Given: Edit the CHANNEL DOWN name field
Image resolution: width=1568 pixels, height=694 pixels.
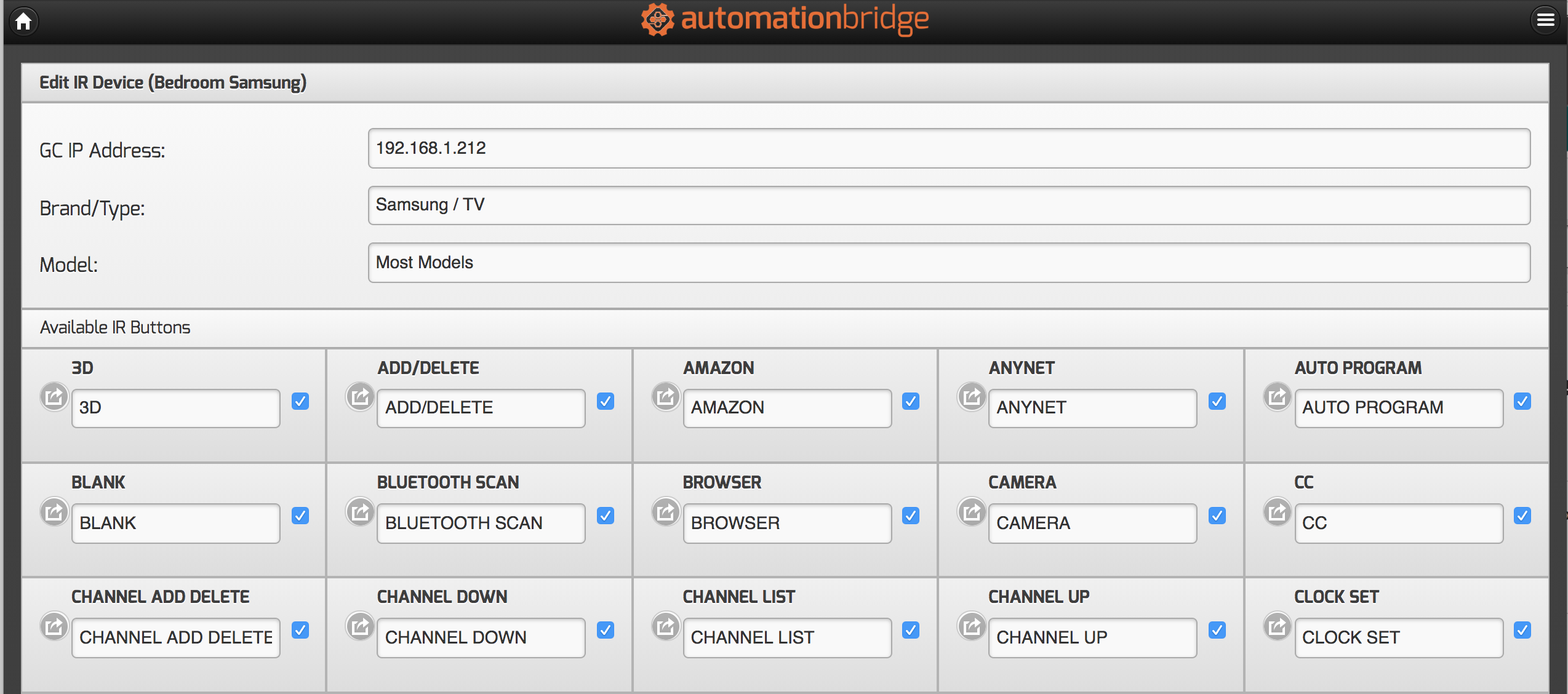Looking at the screenshot, I should point(481,637).
